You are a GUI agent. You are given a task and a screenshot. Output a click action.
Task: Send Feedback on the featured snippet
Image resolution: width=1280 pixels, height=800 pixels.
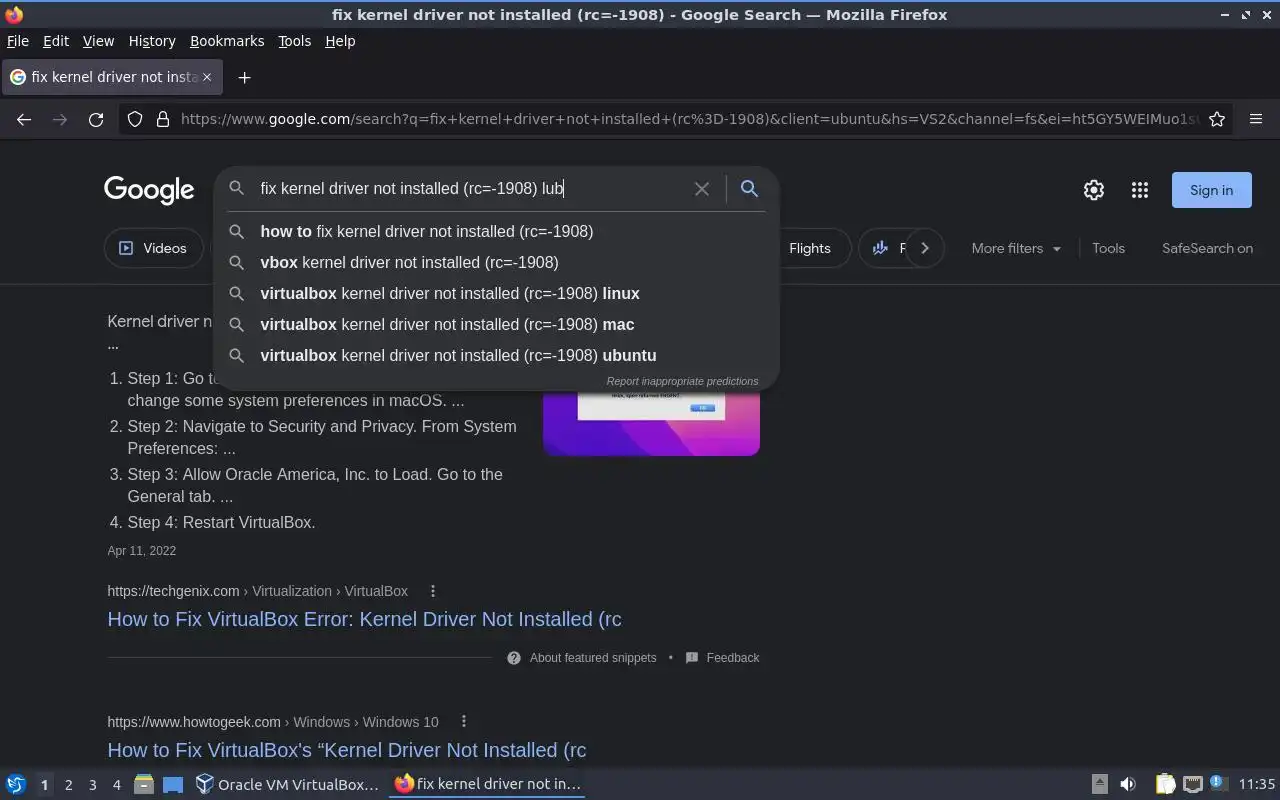coord(733,658)
